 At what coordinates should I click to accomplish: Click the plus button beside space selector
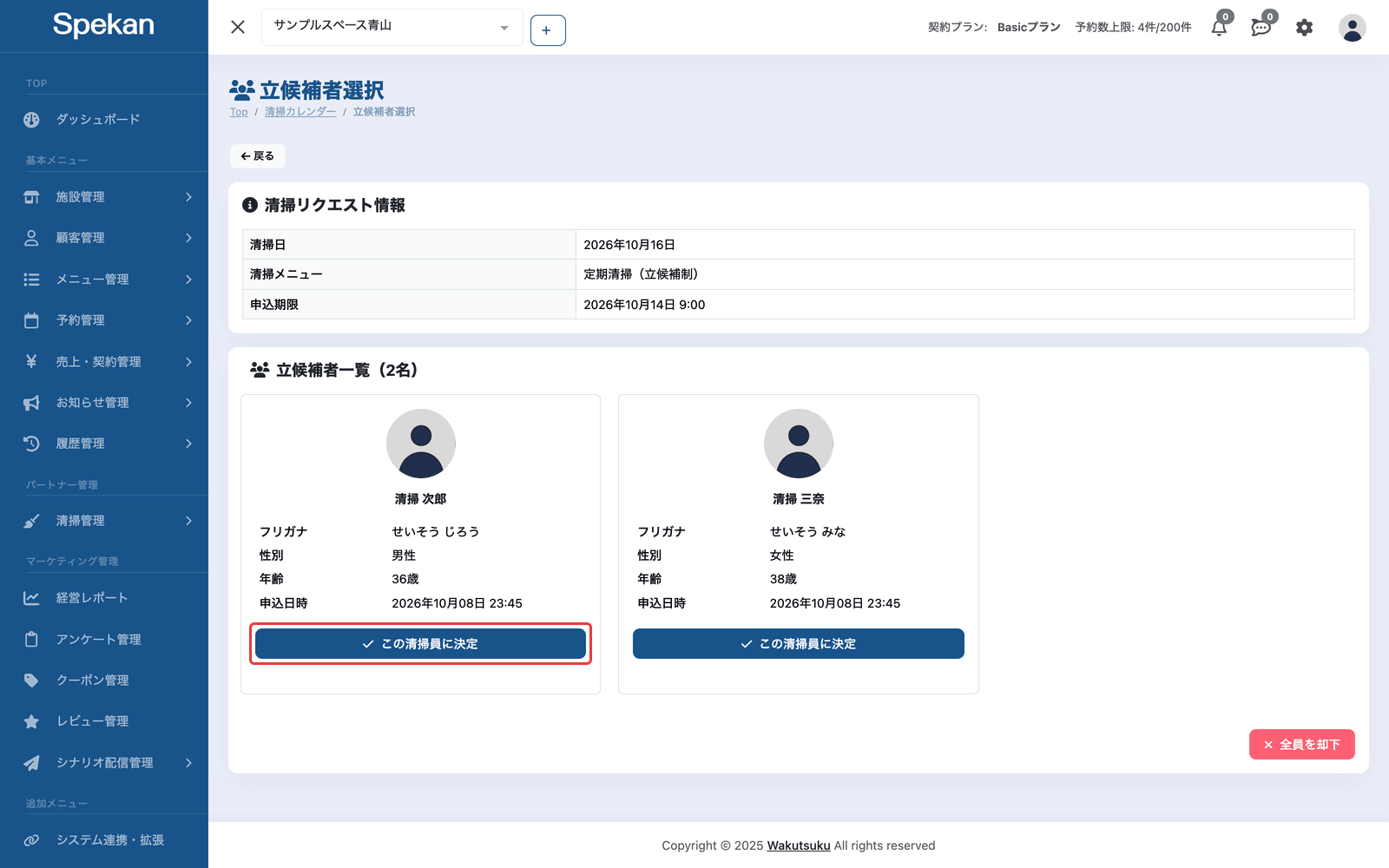coord(548,30)
